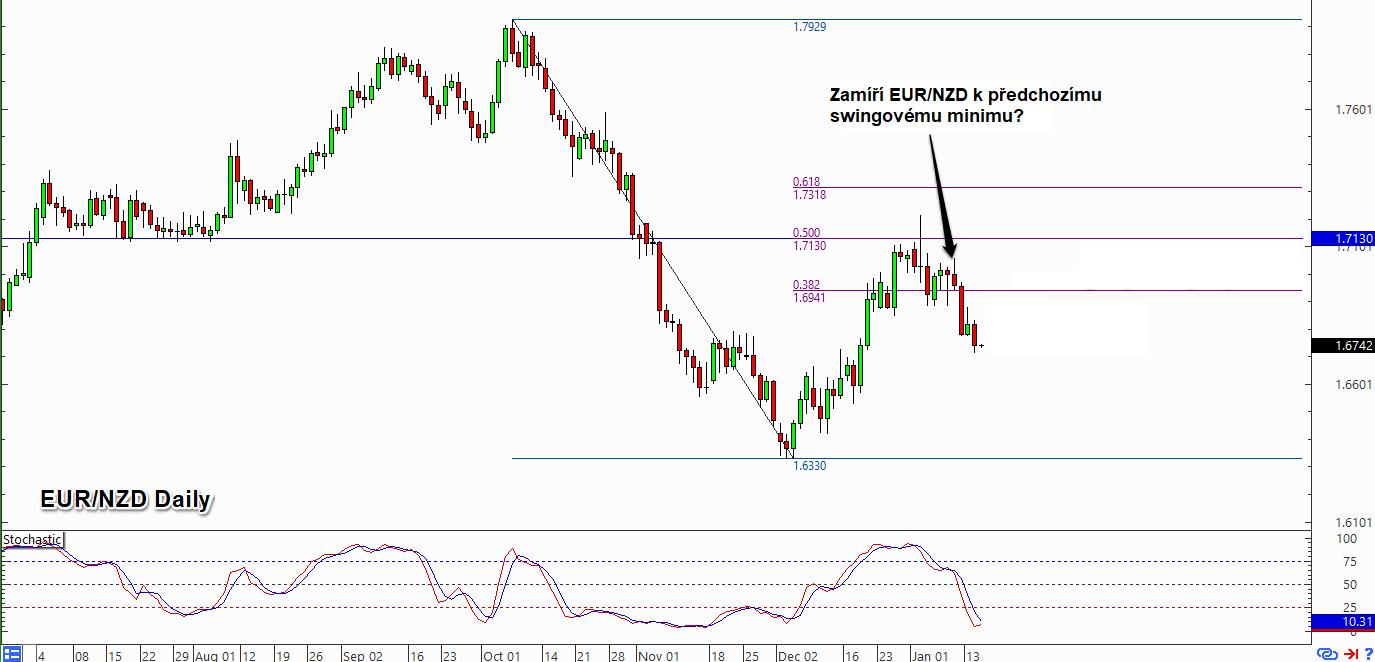Click the black 1.6742 current price tag
This screenshot has height=662, width=1375.
(1343, 346)
